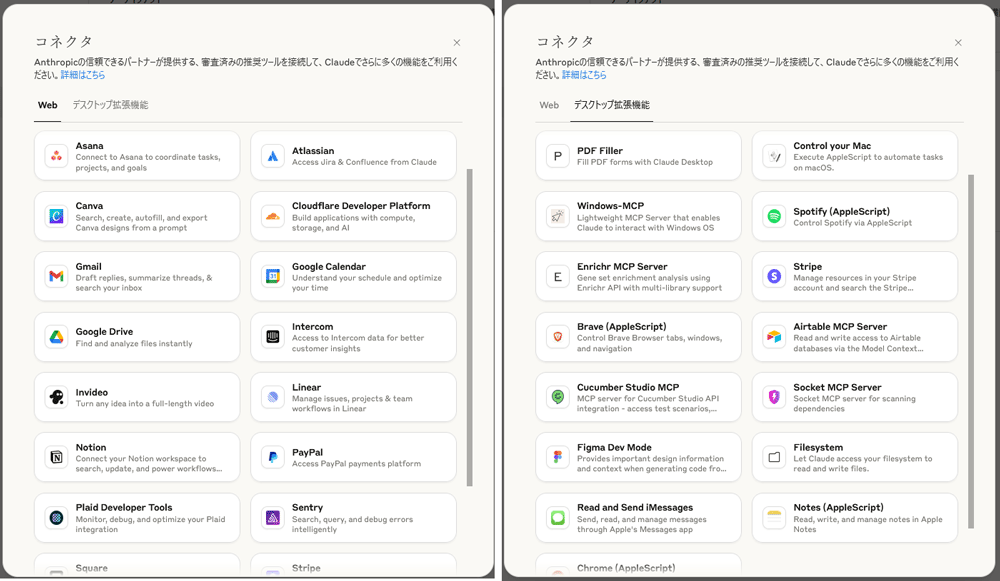Switch to Web tab in desktop extensions dialog
This screenshot has width=1000, height=581.
(x=549, y=105)
